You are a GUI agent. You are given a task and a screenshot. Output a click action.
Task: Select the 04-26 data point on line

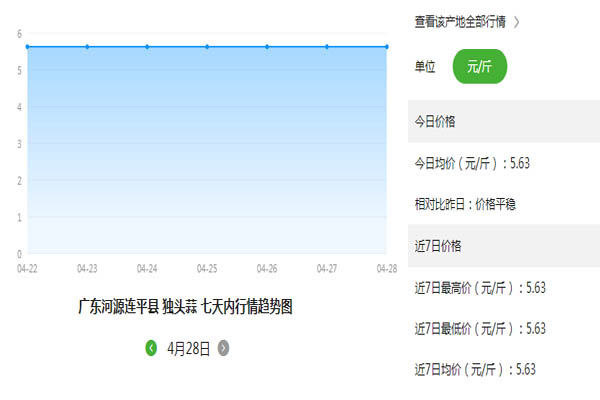267,46
